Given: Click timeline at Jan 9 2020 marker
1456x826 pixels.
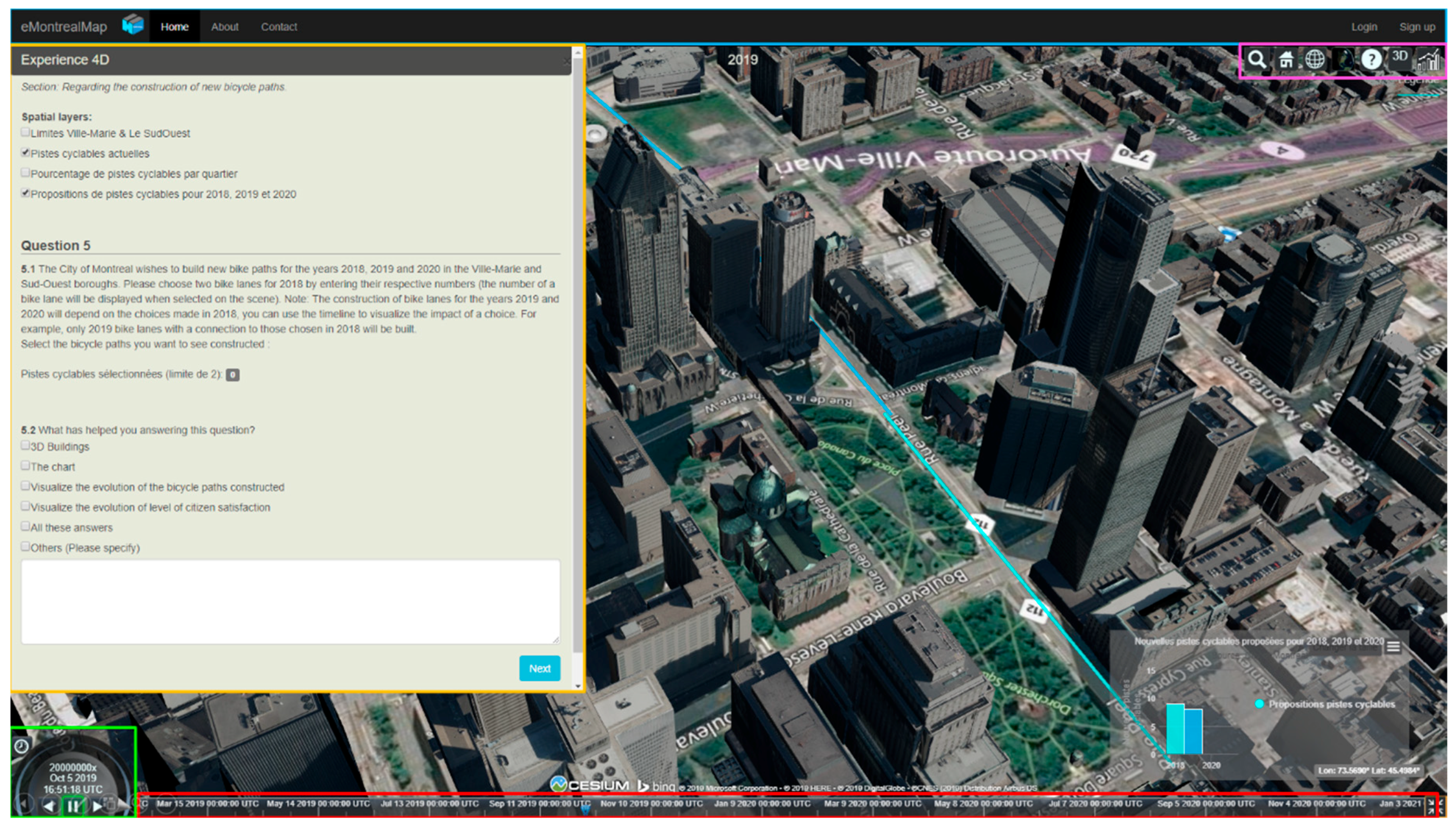Looking at the screenshot, I should [762, 804].
